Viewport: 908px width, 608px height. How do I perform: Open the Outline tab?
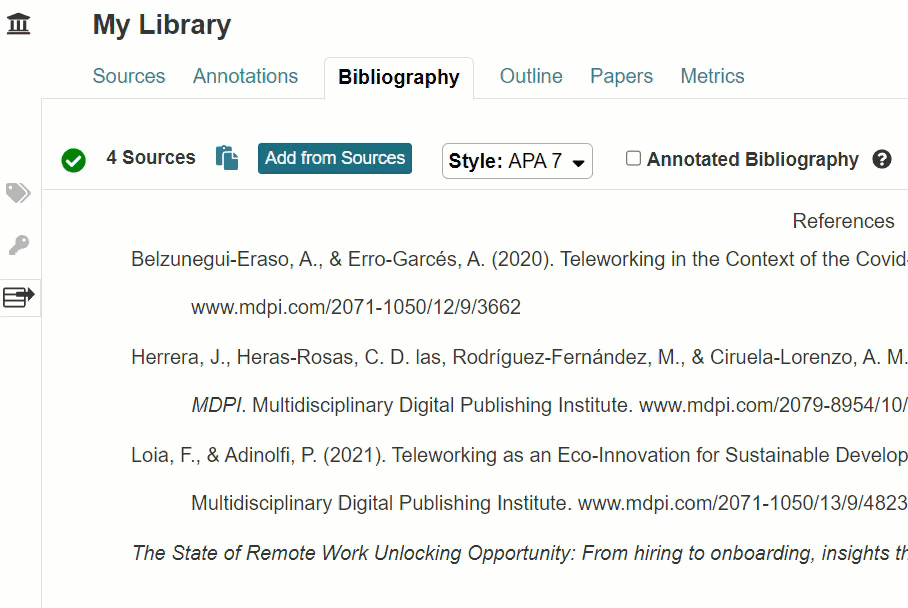pyautogui.click(x=530, y=76)
